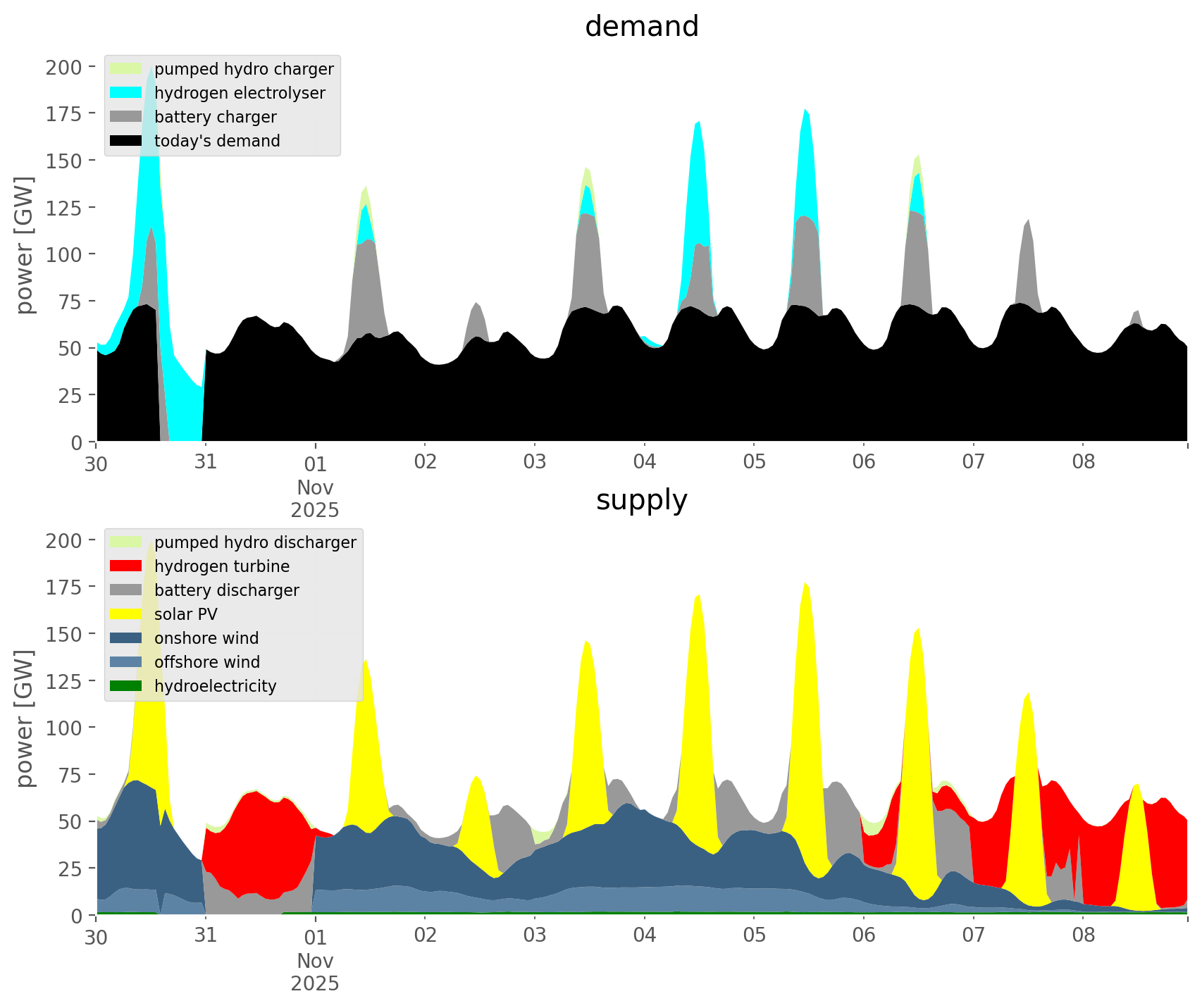This screenshot has width=1202, height=1008.
Task: Select the pumped hydro discharger legend label
Action: pos(255,542)
